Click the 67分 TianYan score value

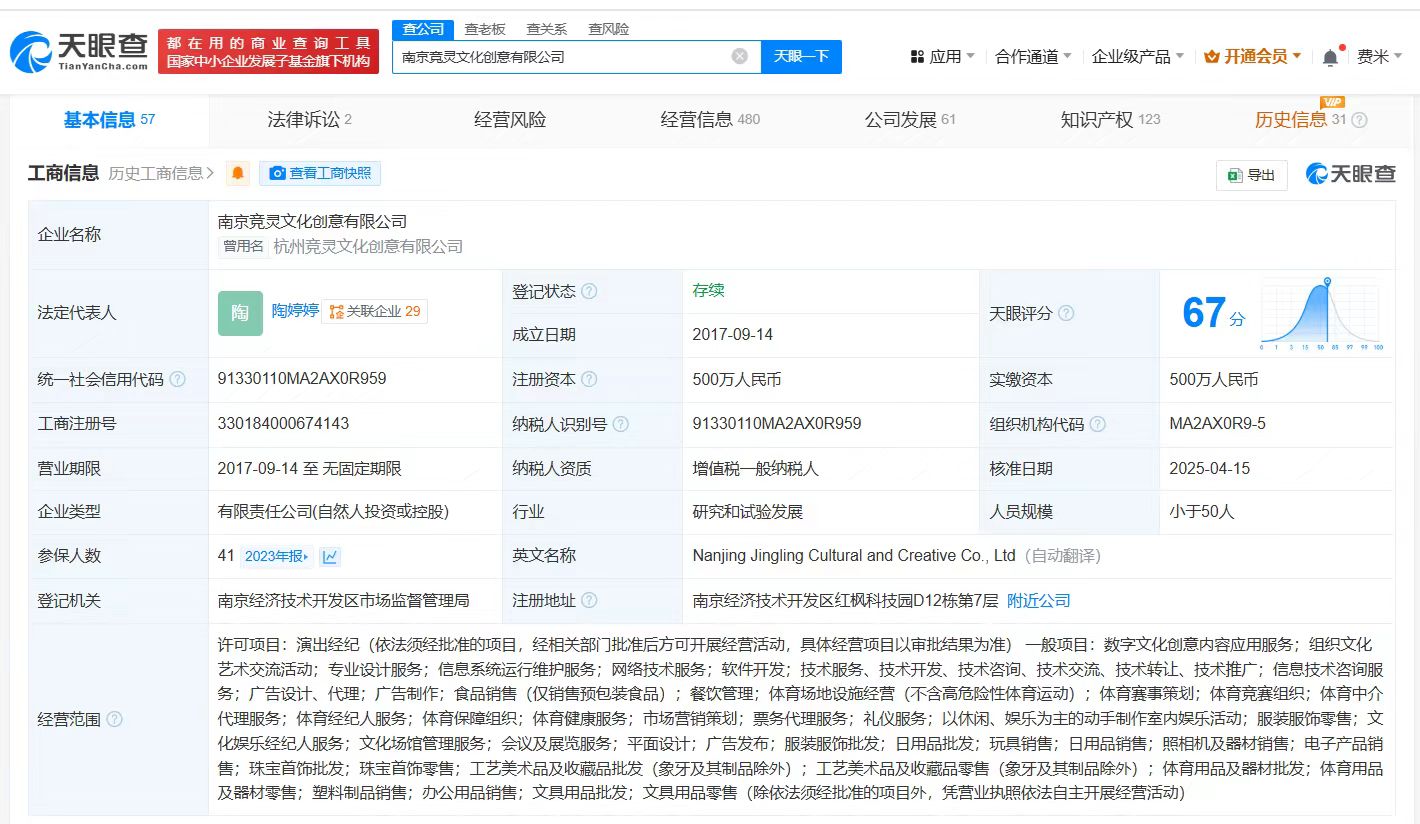(x=1214, y=314)
